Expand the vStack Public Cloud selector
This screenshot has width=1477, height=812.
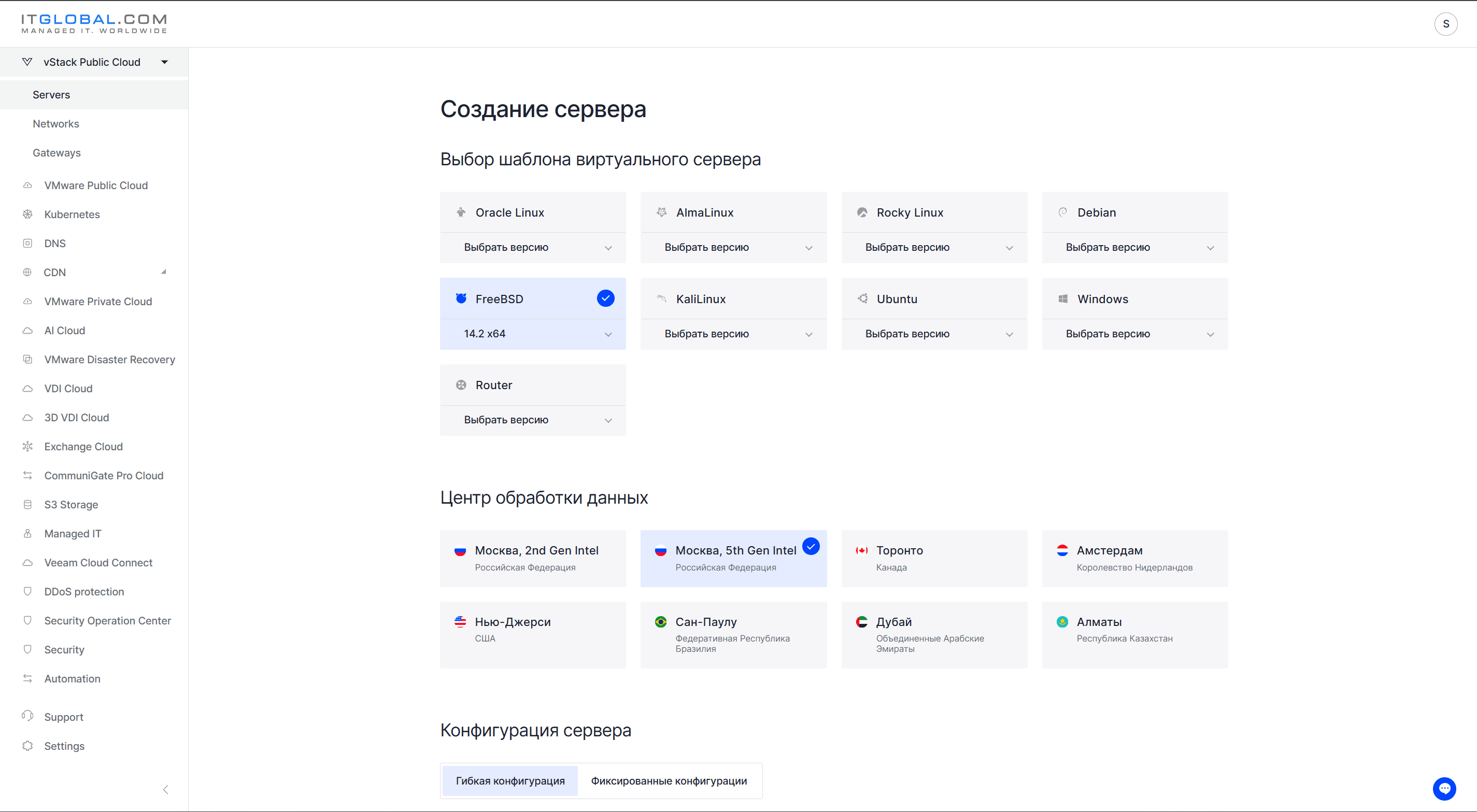pyautogui.click(x=94, y=62)
